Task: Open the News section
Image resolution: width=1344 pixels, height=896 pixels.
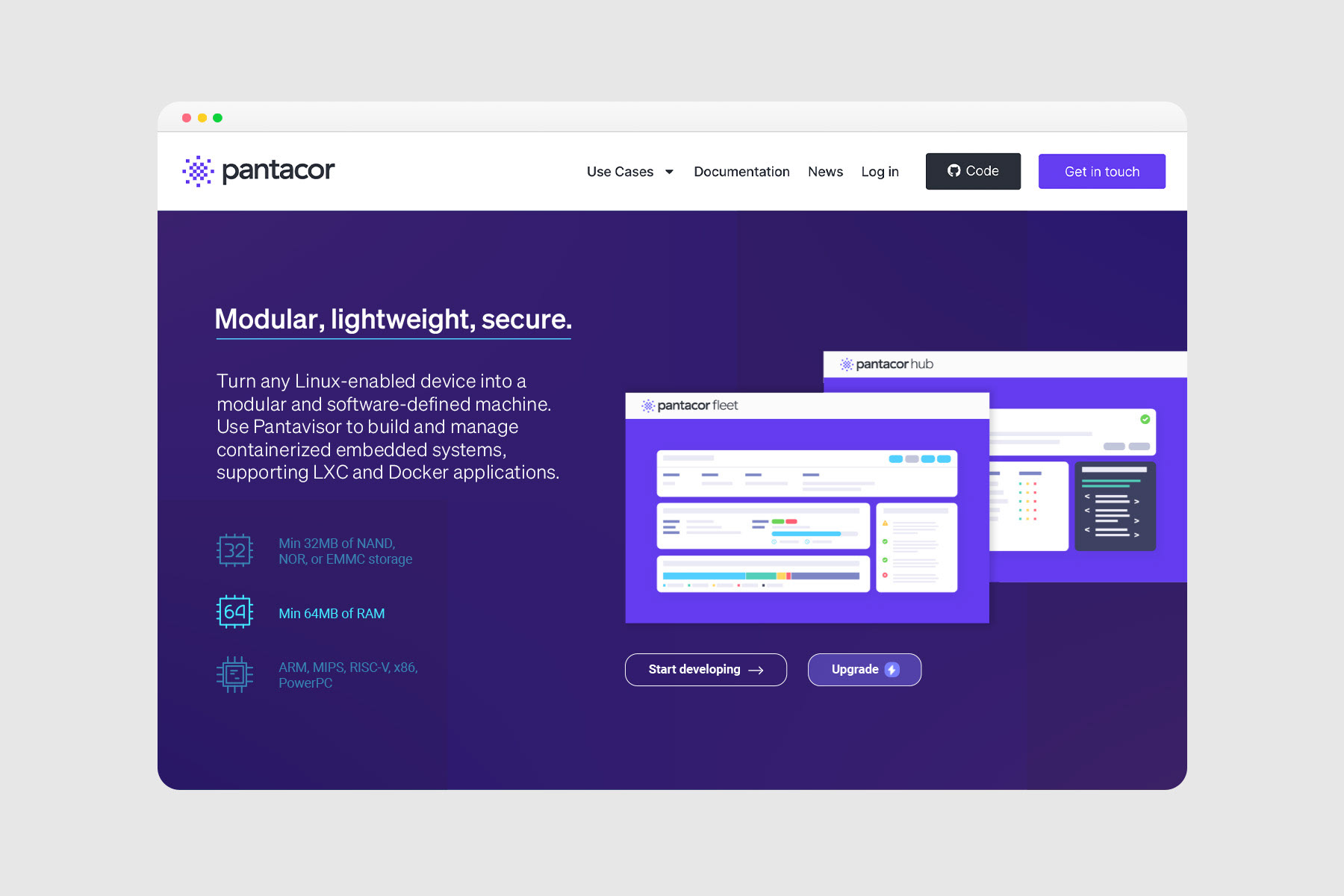Action: coord(825,172)
